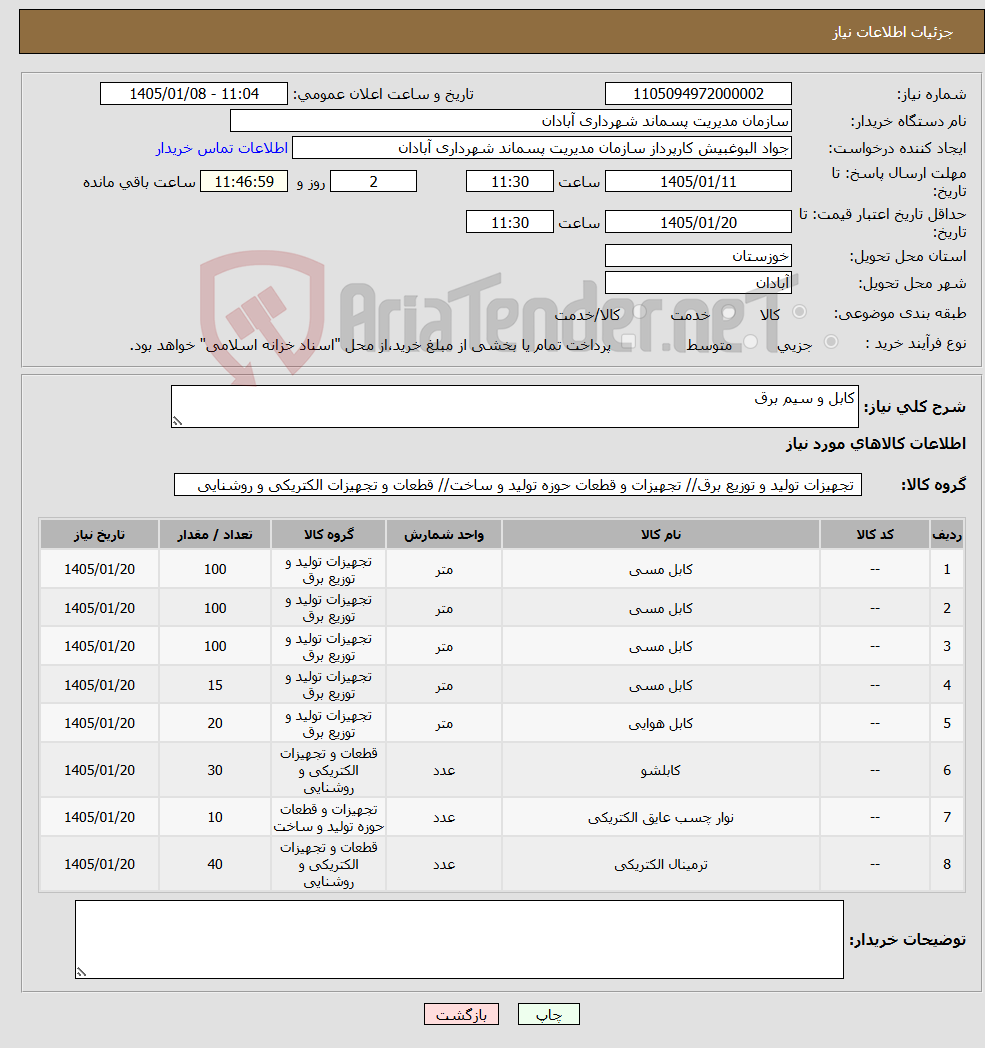Open the اطلاعات تماس خریدار link

click(222, 148)
